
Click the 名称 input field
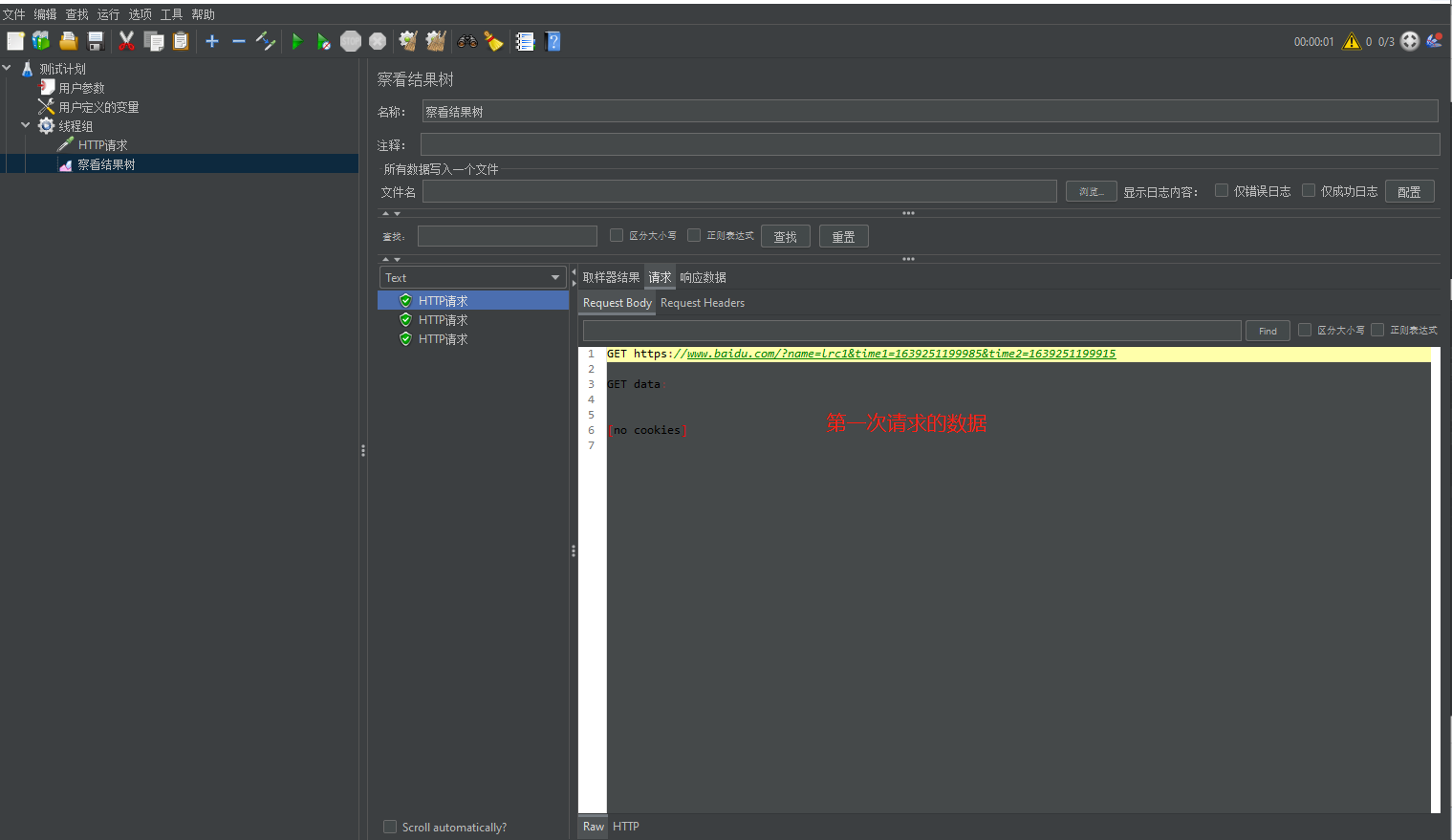coord(930,111)
